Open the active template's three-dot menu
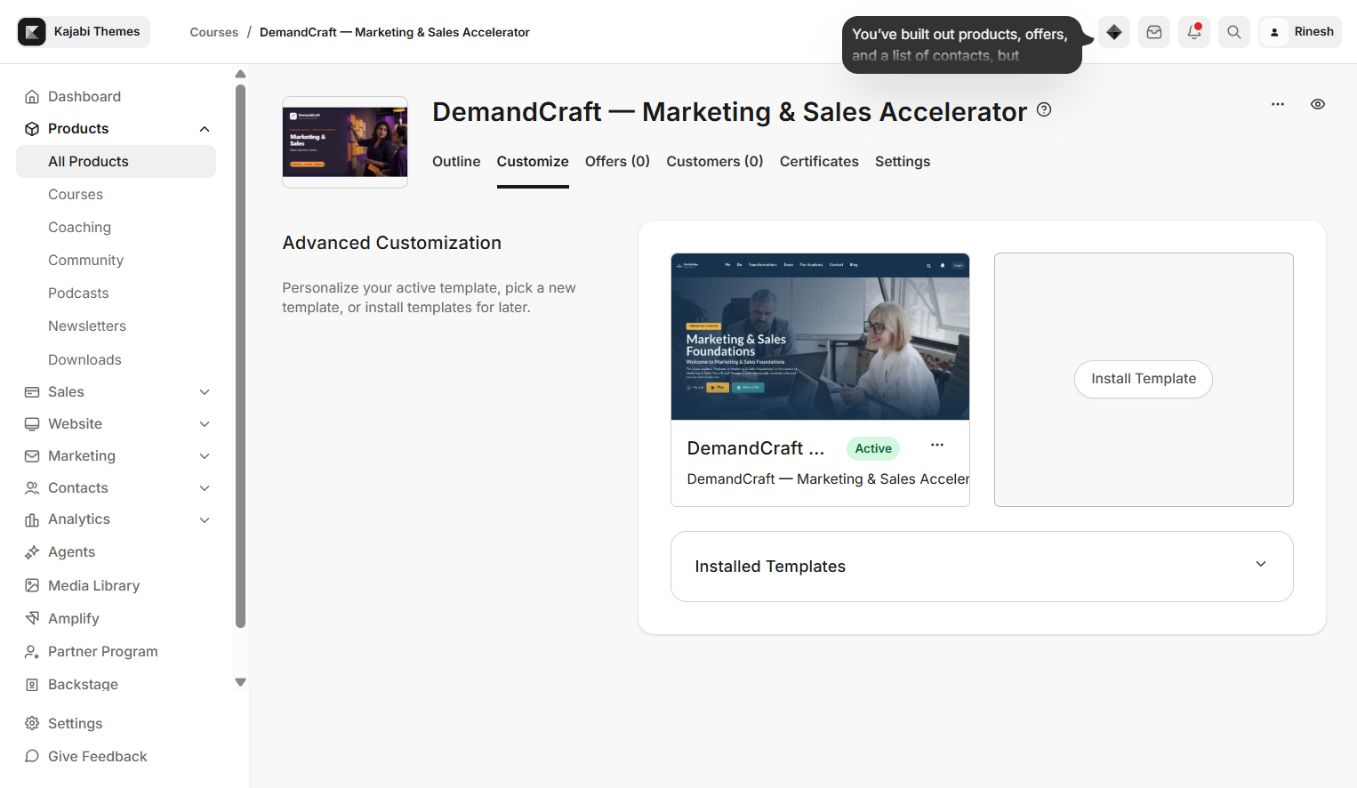The width and height of the screenshot is (1357, 788). coord(937,445)
